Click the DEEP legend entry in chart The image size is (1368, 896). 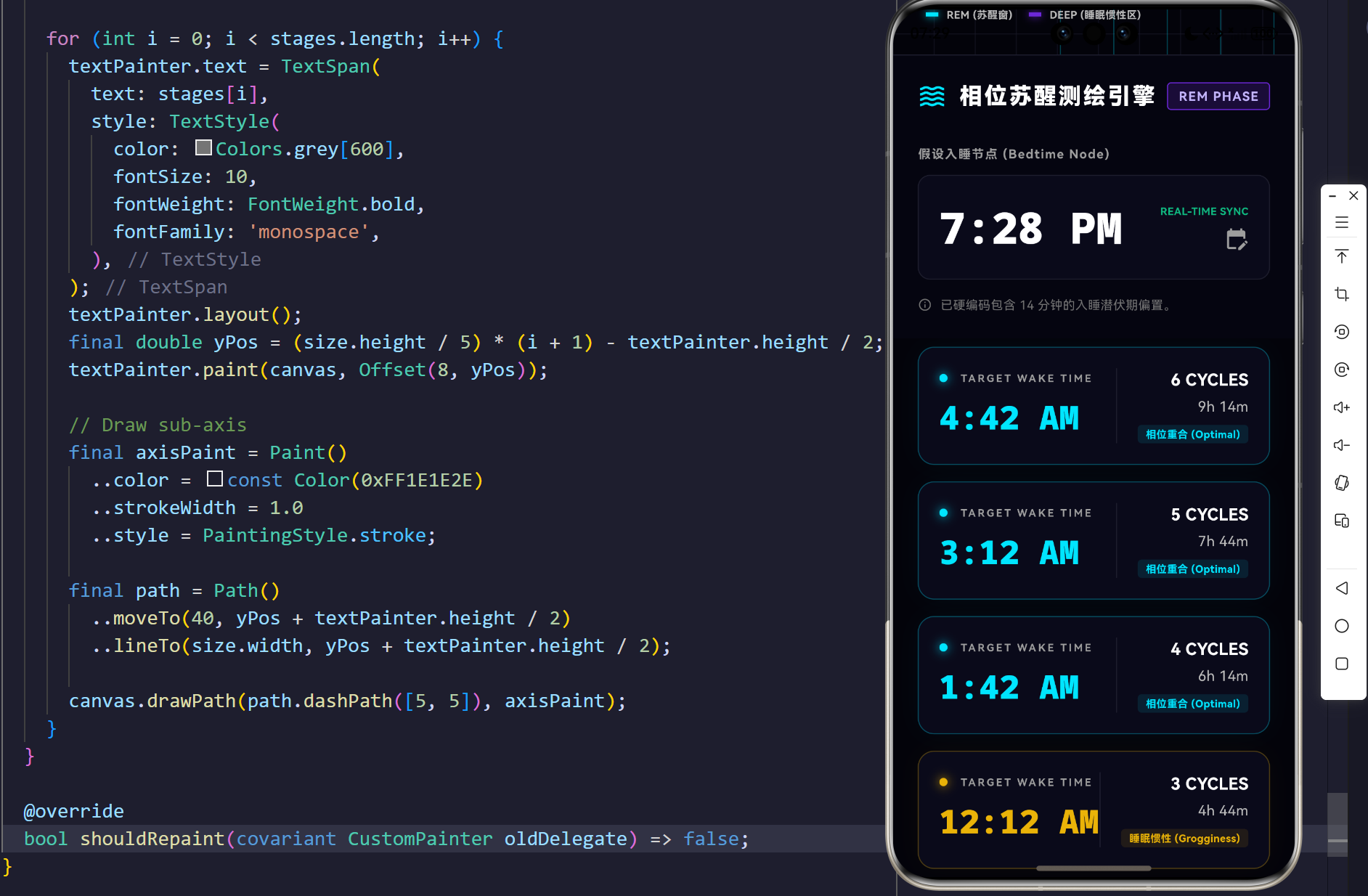[1085, 15]
